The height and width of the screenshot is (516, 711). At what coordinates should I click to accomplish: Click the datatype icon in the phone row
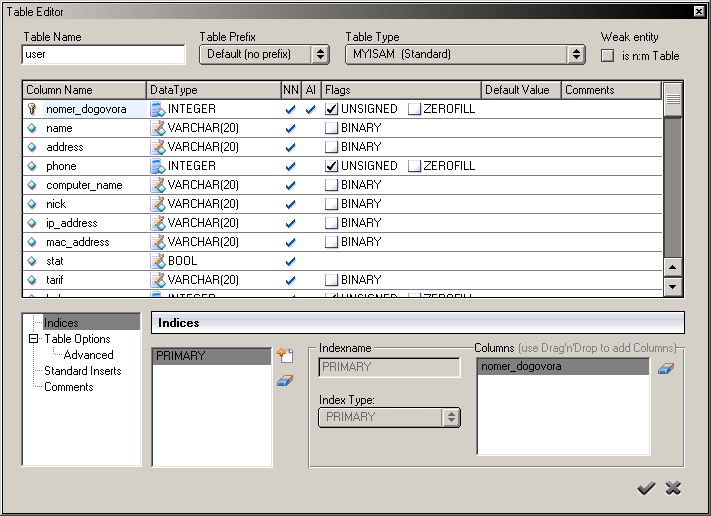coord(158,166)
